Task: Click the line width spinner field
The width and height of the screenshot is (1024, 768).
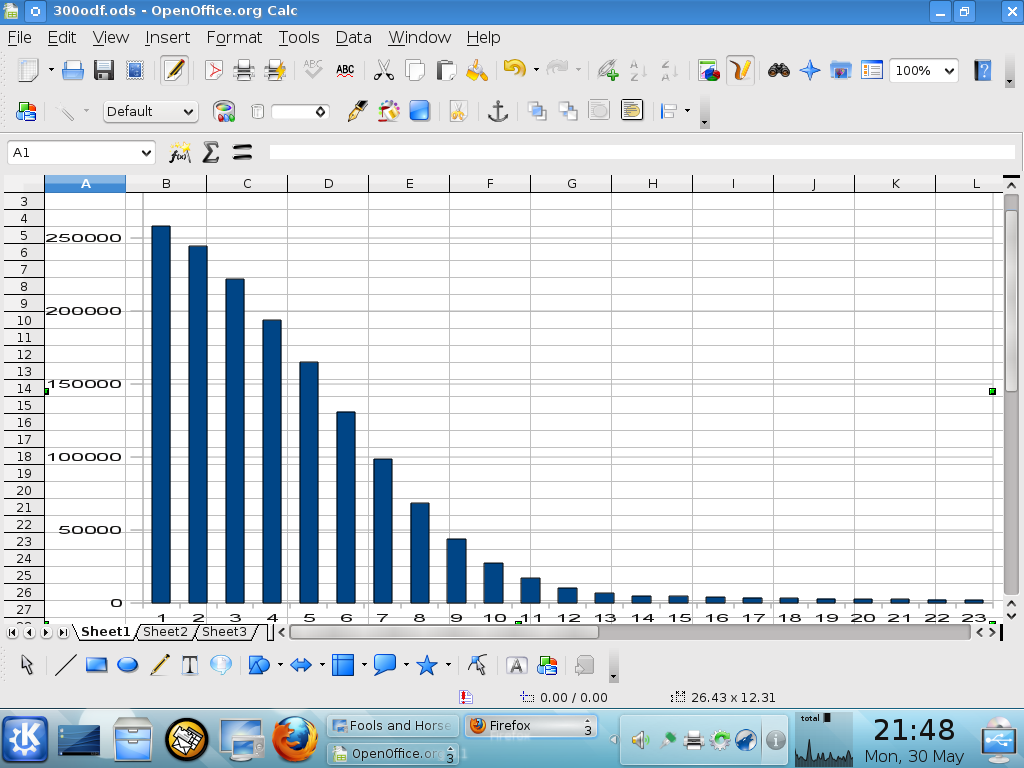Action: 300,112
